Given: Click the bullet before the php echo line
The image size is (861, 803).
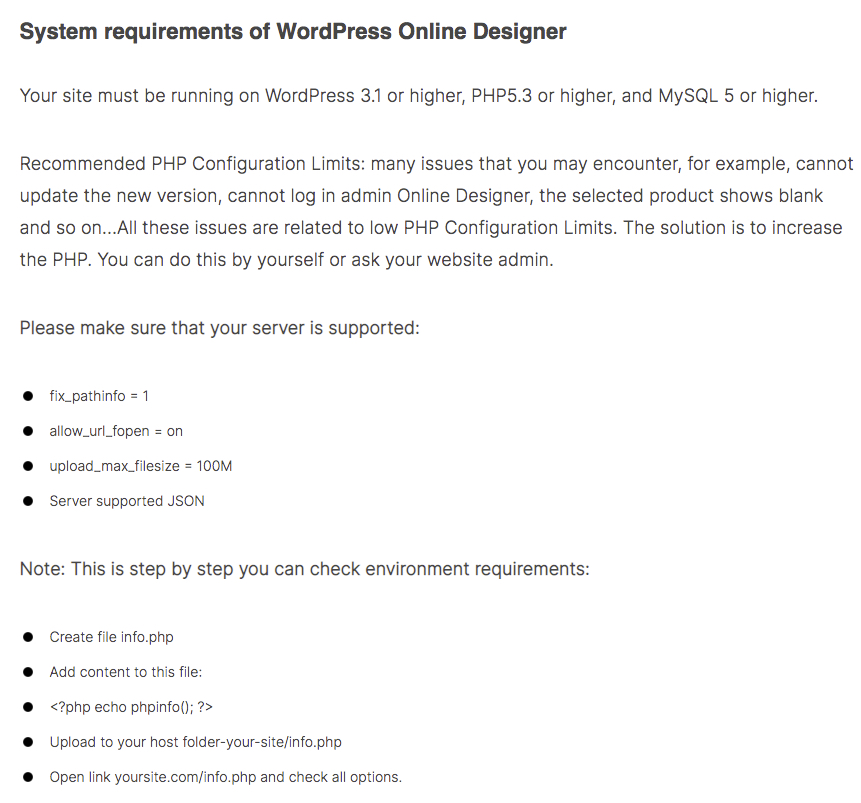Looking at the screenshot, I should tap(28, 707).
